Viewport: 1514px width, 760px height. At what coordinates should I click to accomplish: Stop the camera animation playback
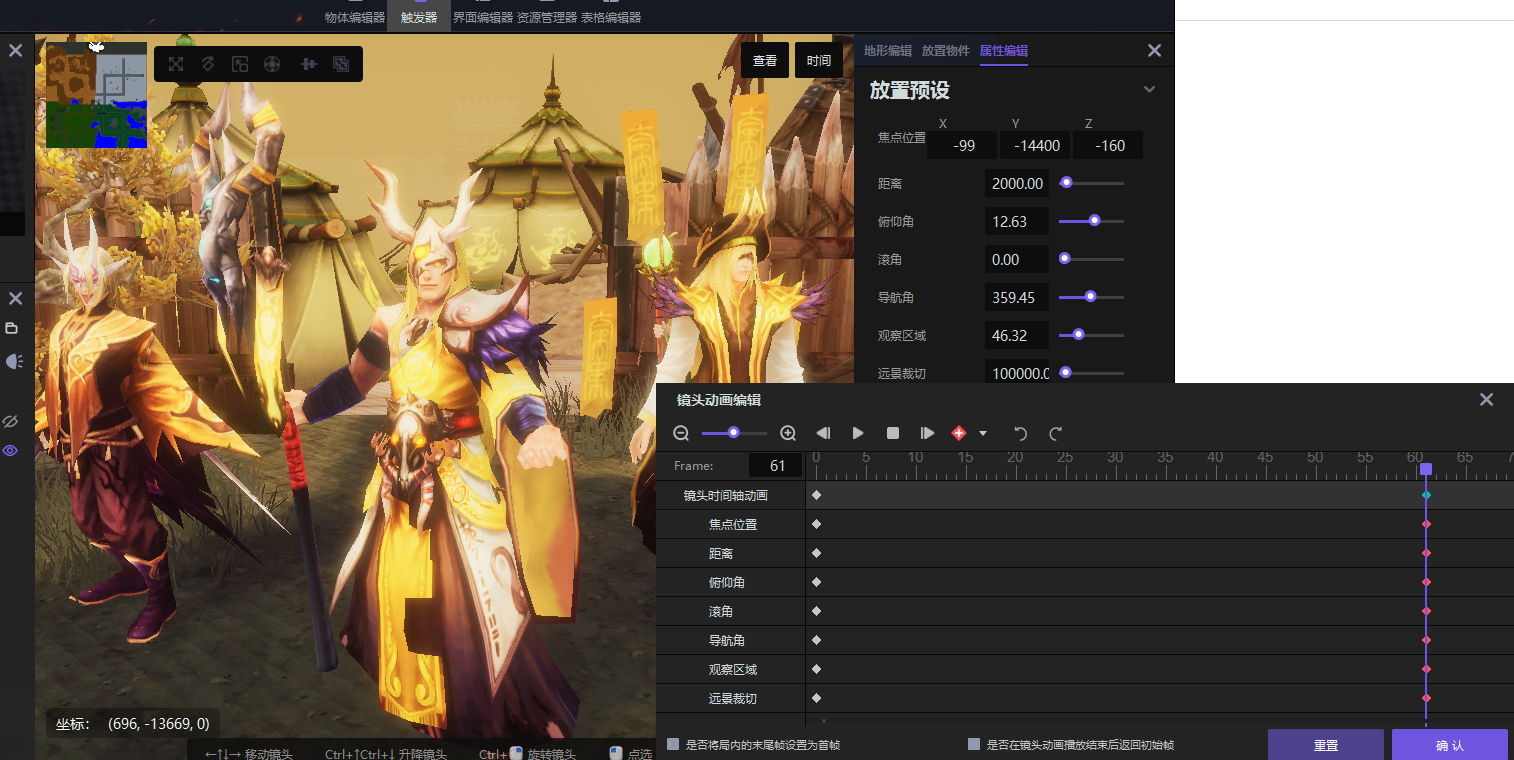[x=893, y=433]
